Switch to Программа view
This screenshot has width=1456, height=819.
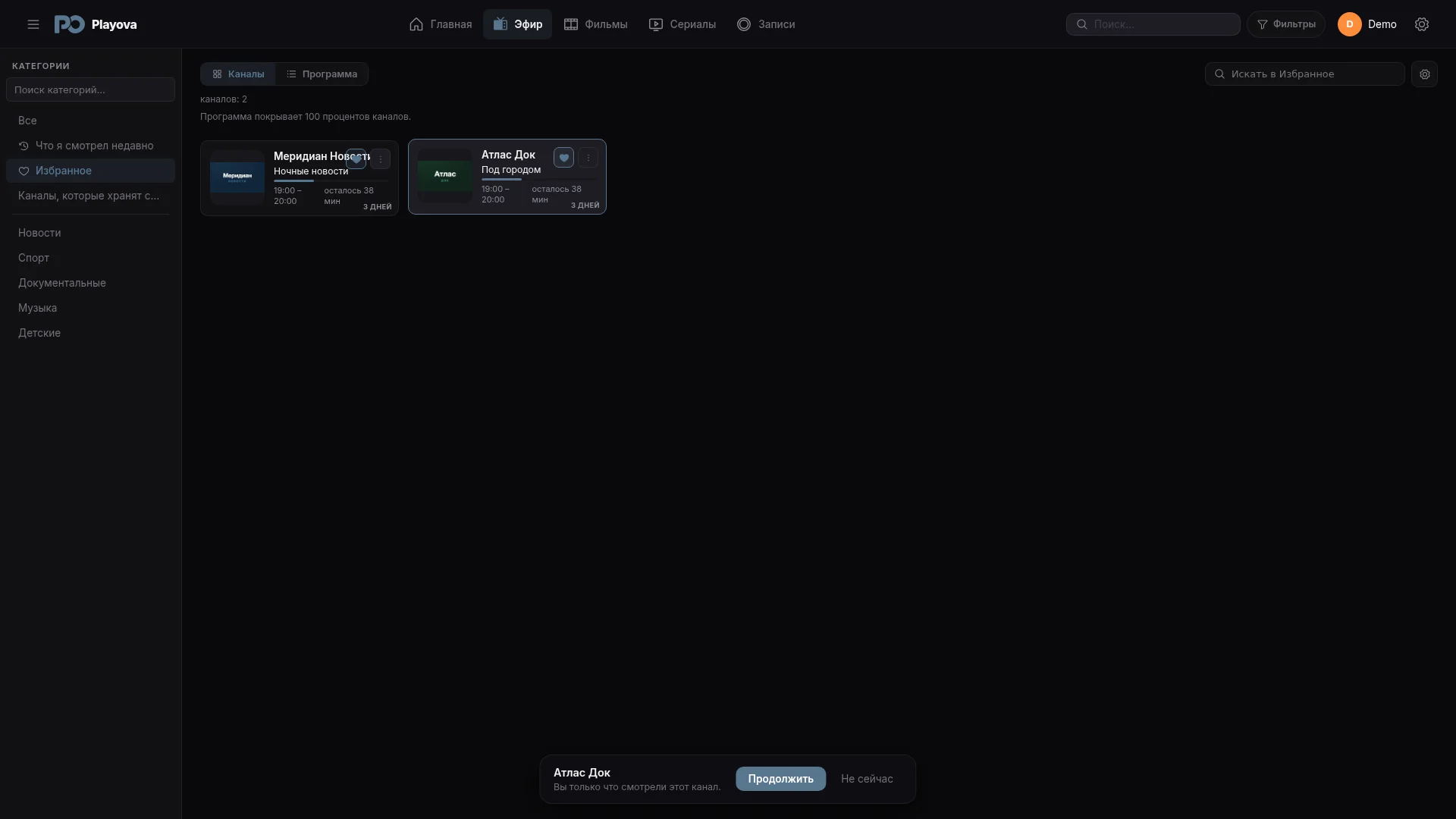click(x=322, y=74)
